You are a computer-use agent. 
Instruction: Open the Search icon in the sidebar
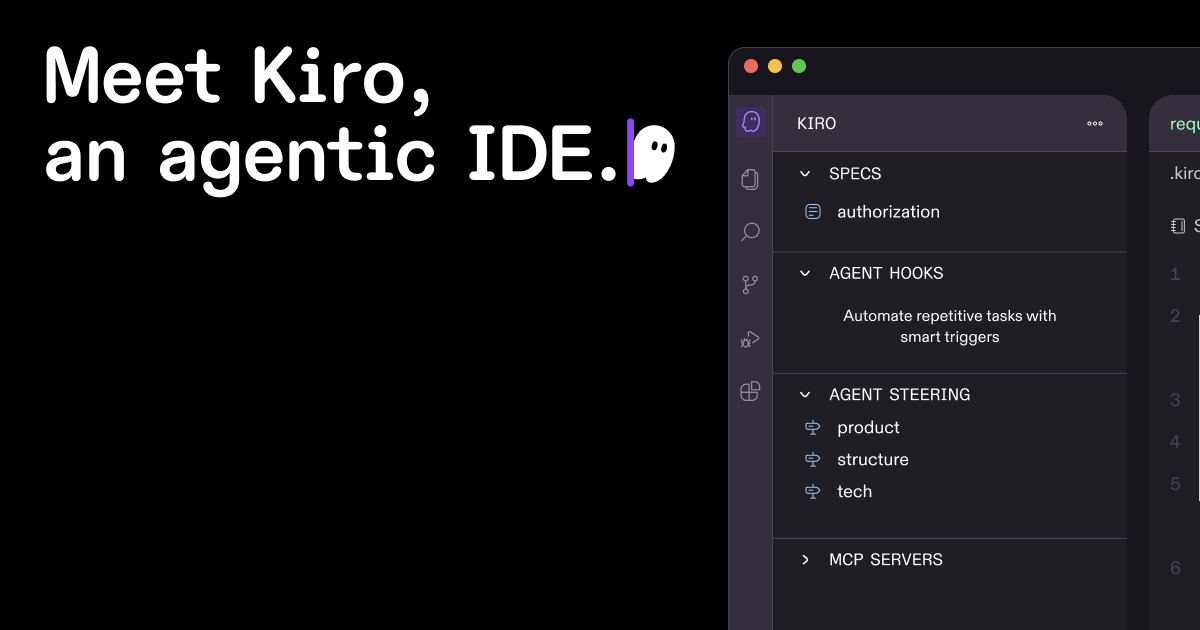click(750, 231)
